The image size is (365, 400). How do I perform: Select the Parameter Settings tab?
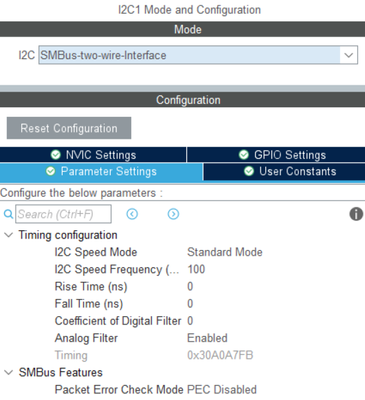(x=101, y=172)
